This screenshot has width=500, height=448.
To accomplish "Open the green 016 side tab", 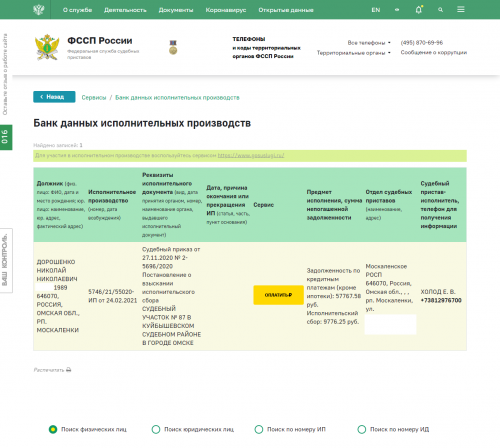I will pos(6,137).
